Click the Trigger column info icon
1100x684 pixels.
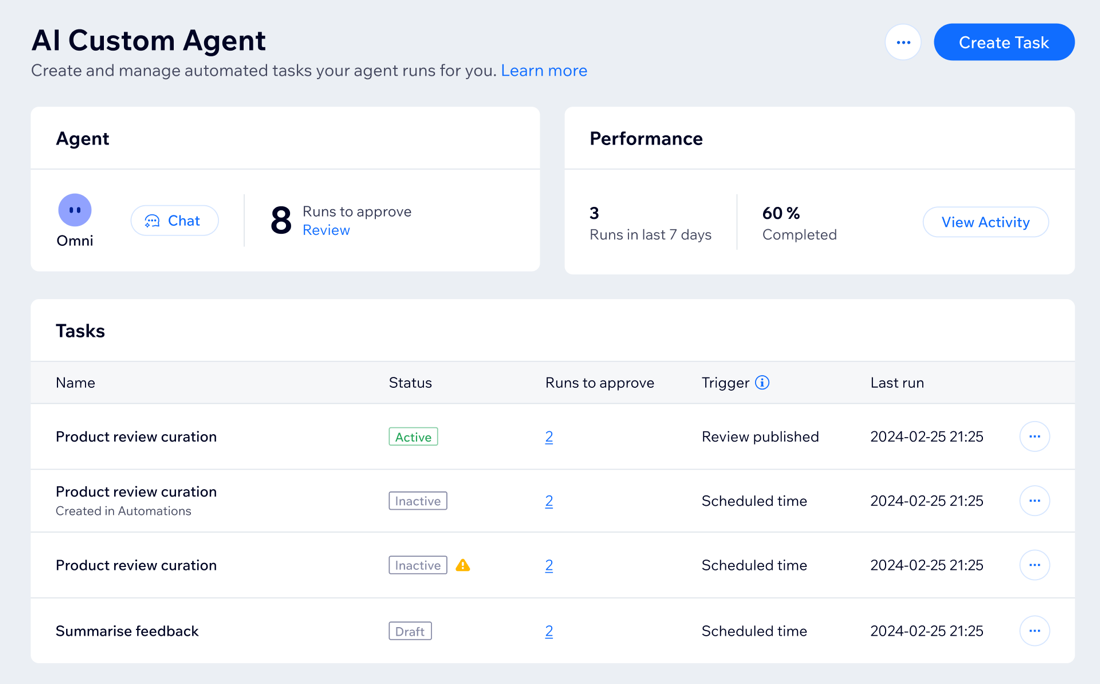coord(763,382)
